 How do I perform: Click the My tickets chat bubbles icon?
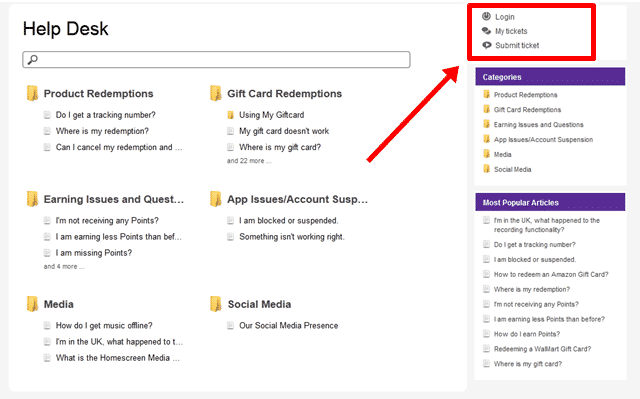(486, 31)
